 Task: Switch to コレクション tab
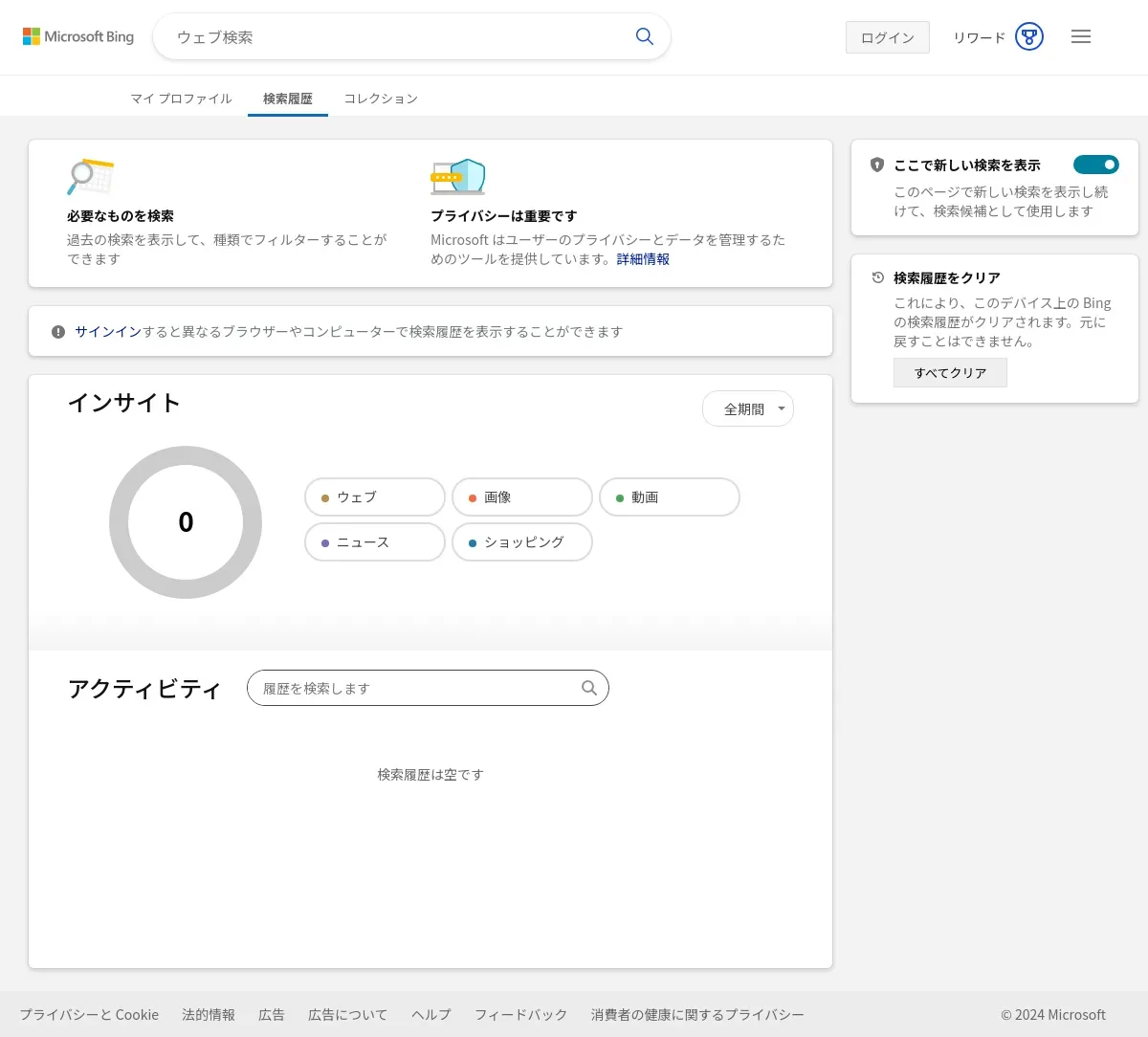click(x=381, y=99)
